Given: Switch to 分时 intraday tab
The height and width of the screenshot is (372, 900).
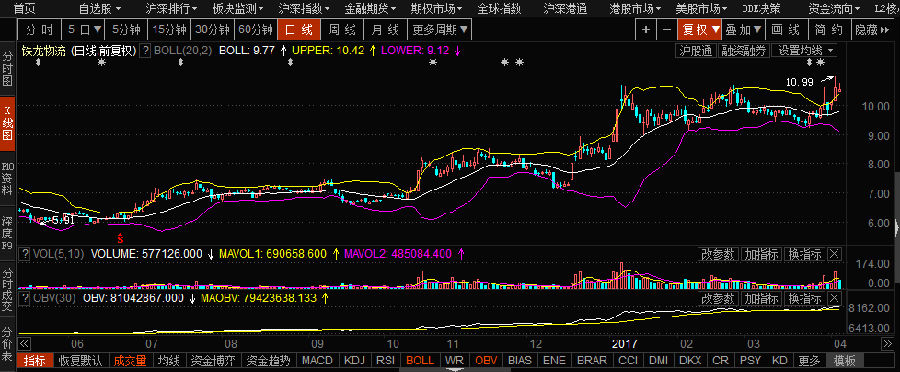Looking at the screenshot, I should click(40, 29).
